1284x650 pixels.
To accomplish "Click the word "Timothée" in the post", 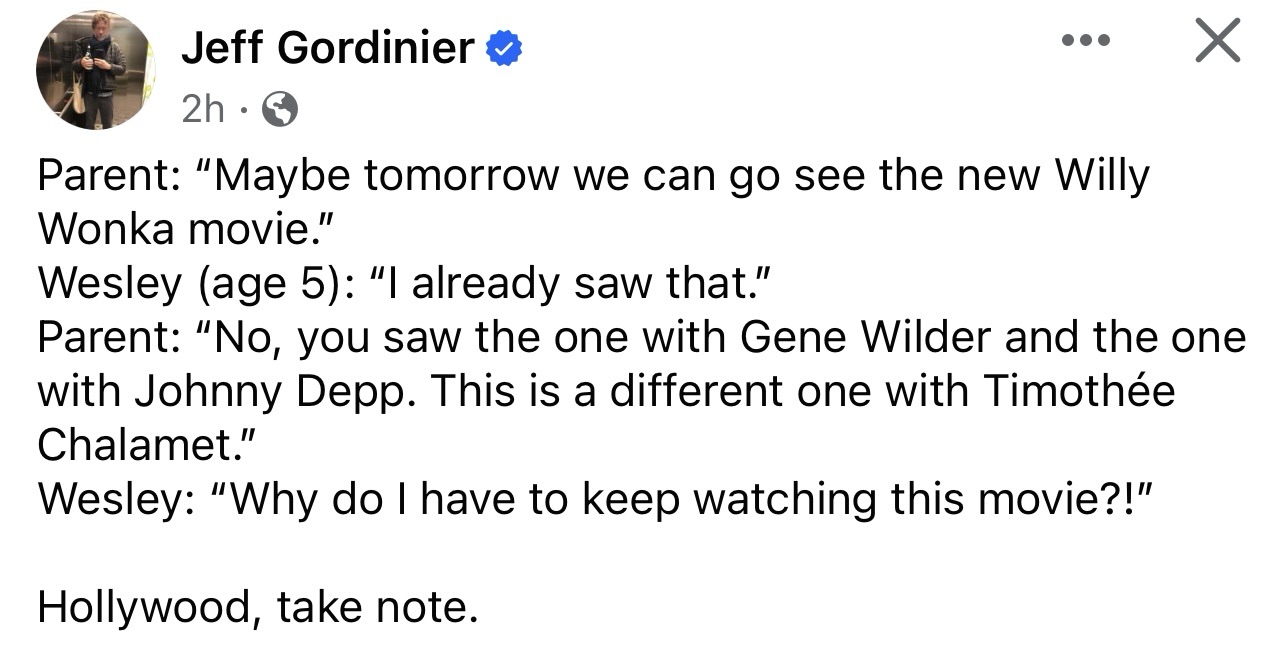I will [1079, 392].
